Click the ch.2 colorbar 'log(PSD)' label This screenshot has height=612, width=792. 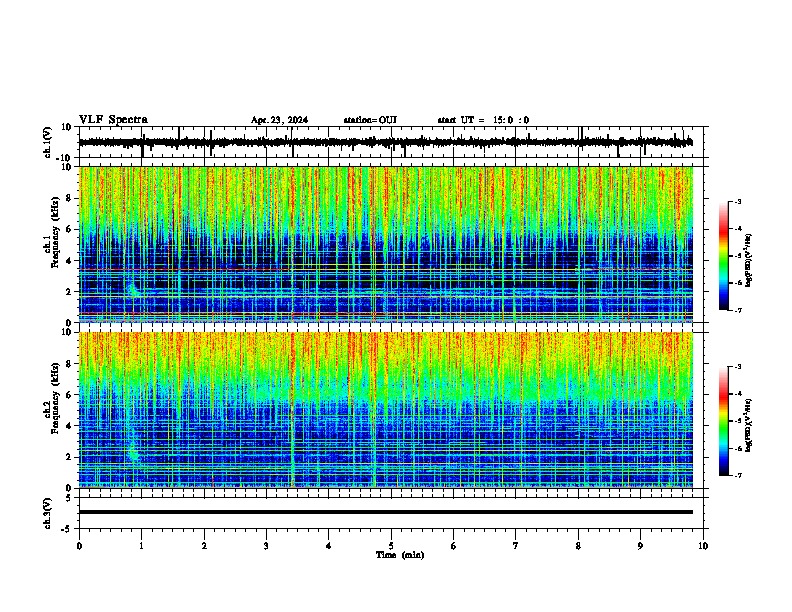[748, 425]
